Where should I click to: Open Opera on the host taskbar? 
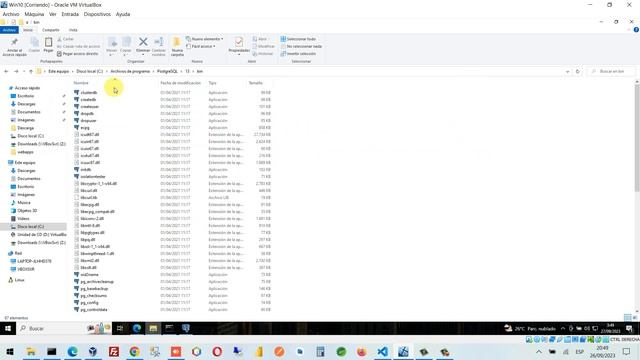click(217, 351)
